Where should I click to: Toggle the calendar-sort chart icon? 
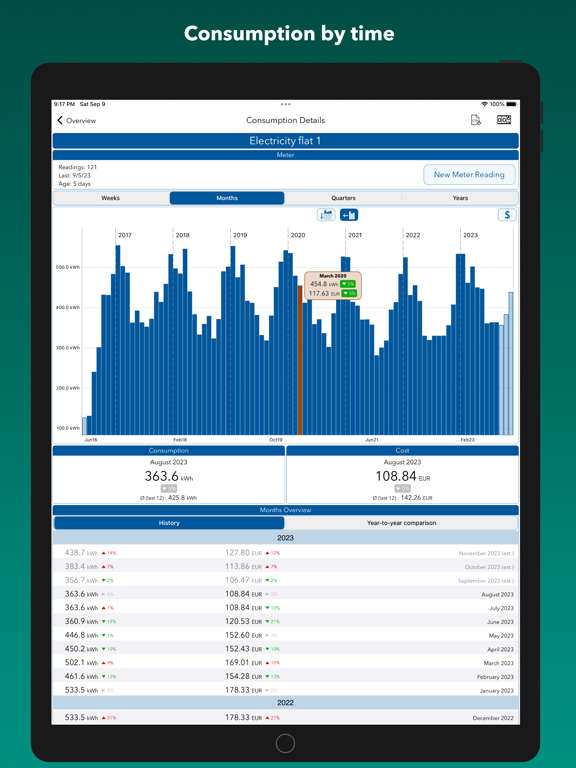[326, 215]
